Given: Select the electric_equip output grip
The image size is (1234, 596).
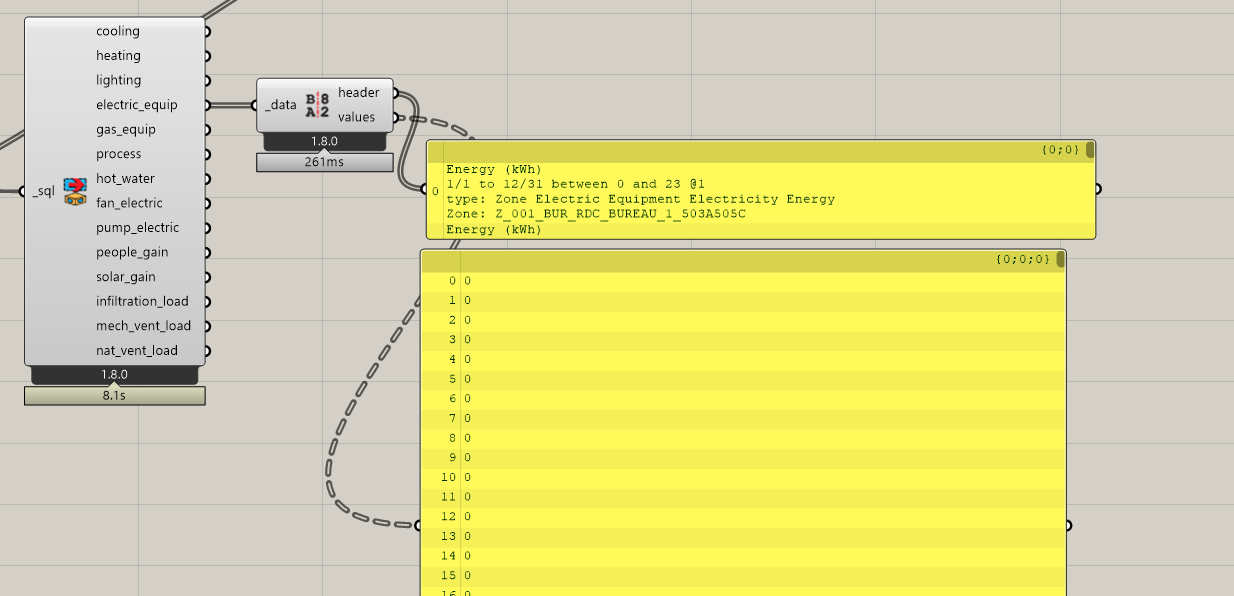Looking at the screenshot, I should [207, 105].
